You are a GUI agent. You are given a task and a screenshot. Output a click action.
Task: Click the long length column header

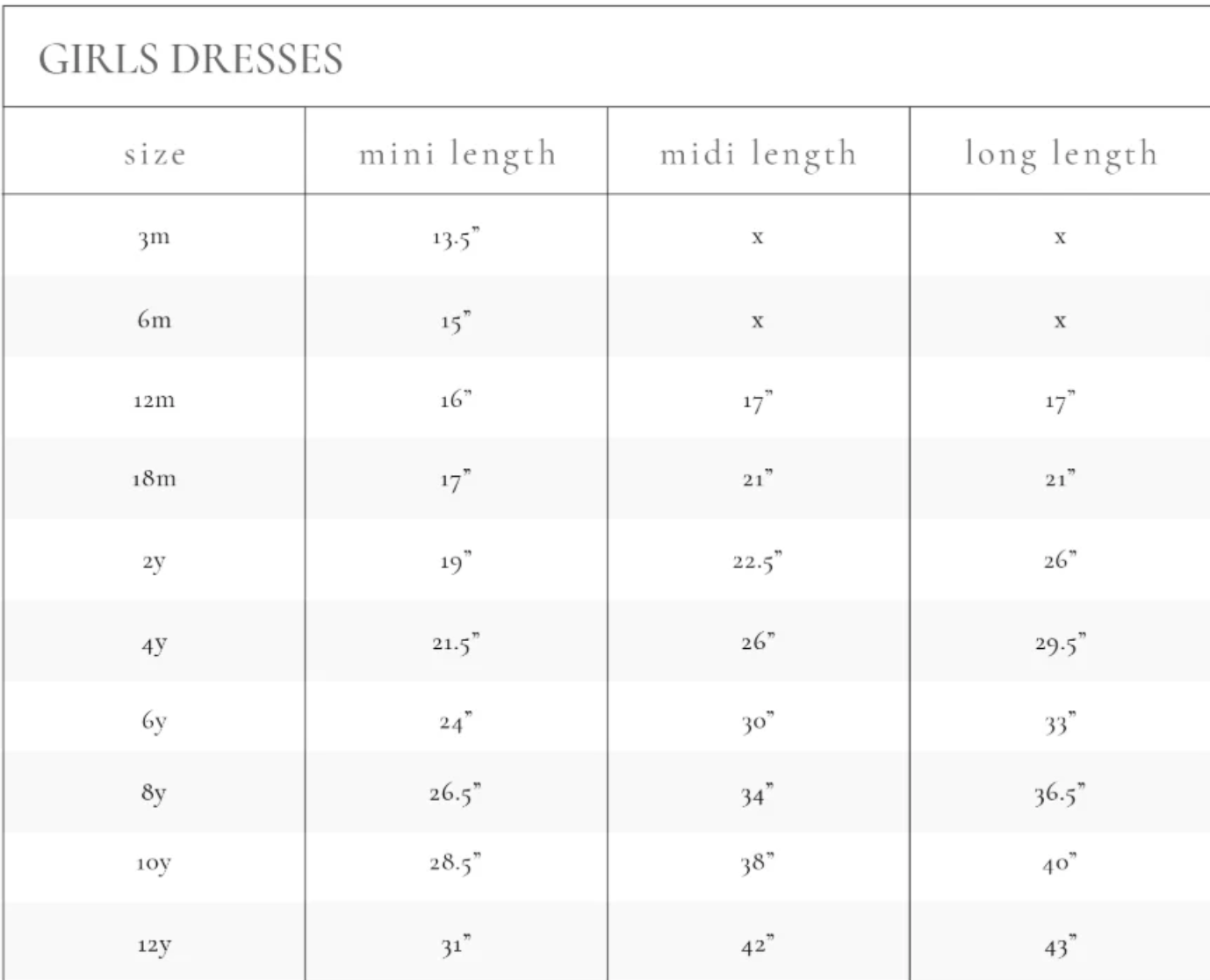click(x=1061, y=155)
